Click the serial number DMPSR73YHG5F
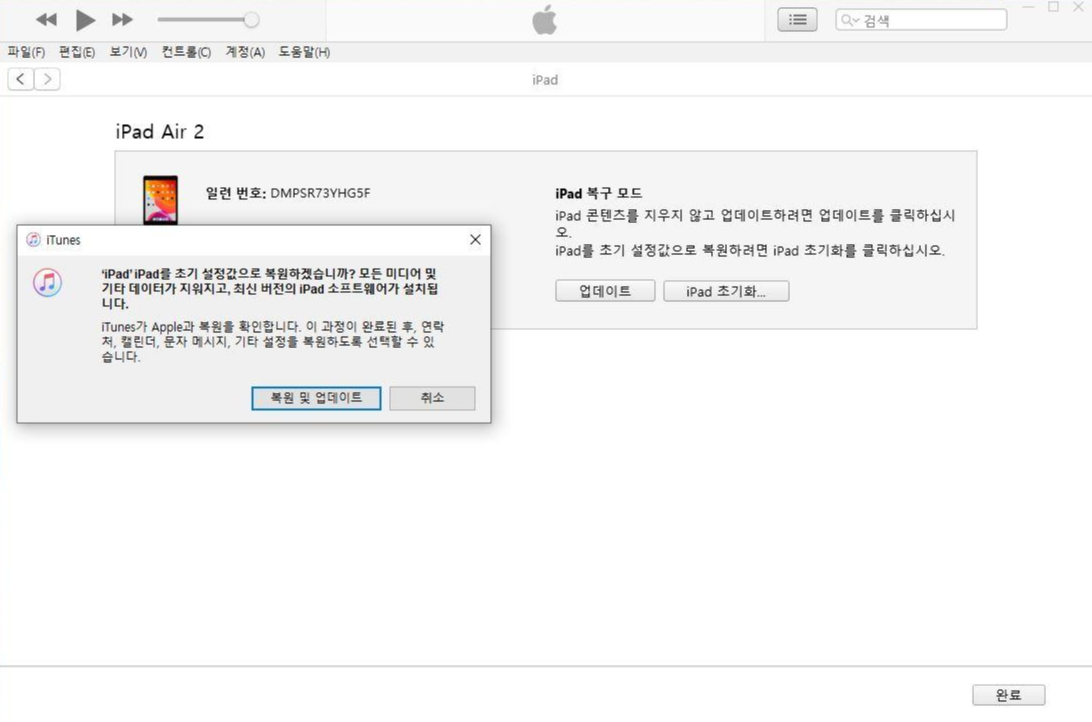Viewport: 1092px width, 722px height. (x=320, y=193)
